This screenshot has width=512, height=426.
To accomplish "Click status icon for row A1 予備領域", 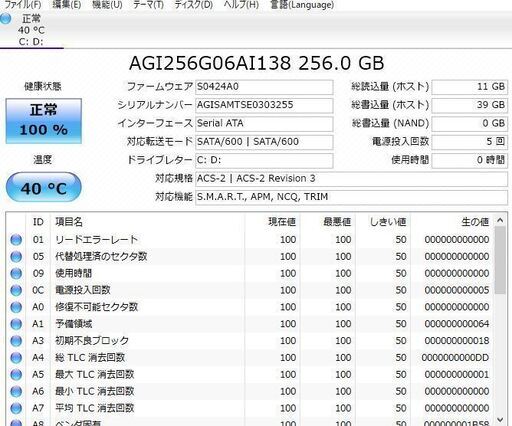I will pos(16,324).
